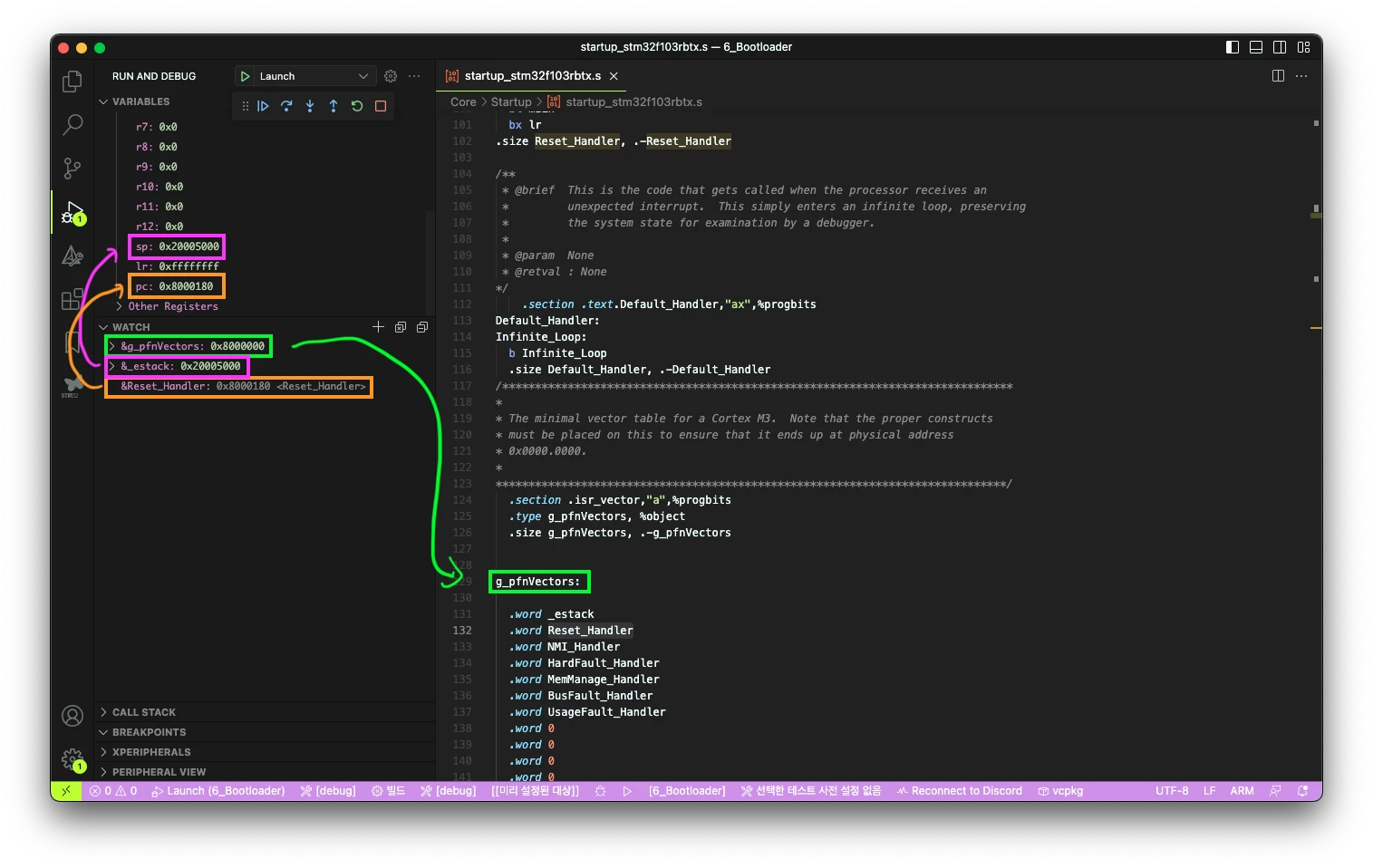Screen dimensions: 1373x868
Task: Toggle the secondary side bar layout button
Action: pos(1280,47)
